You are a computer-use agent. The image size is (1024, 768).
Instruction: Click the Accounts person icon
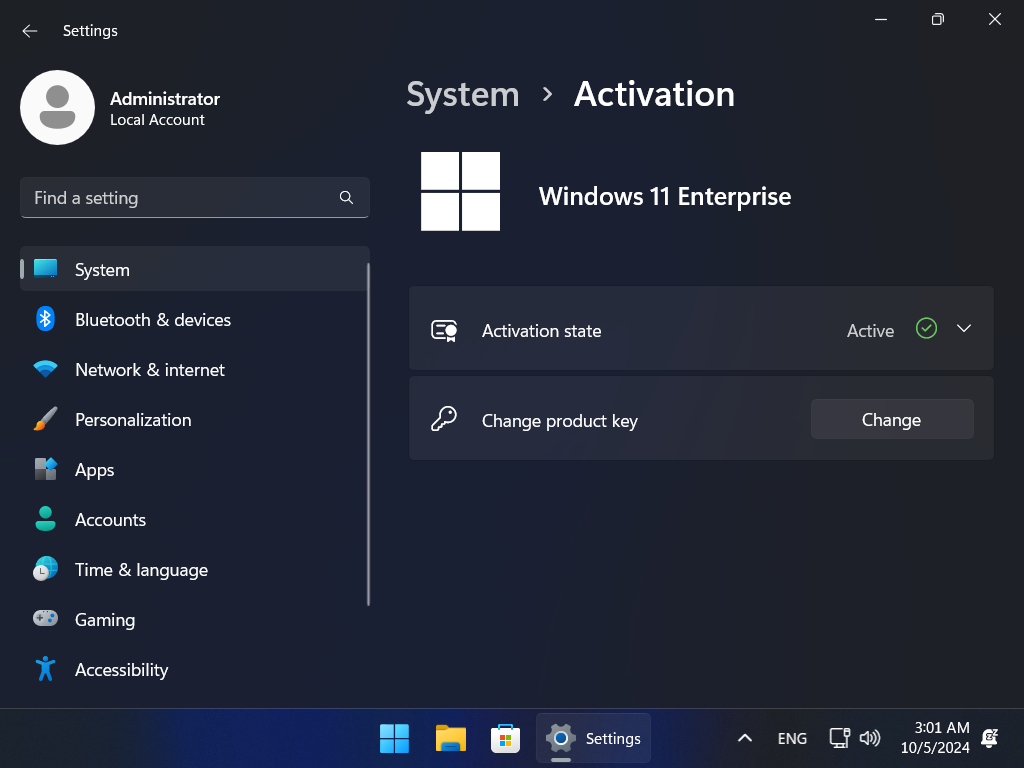click(45, 519)
